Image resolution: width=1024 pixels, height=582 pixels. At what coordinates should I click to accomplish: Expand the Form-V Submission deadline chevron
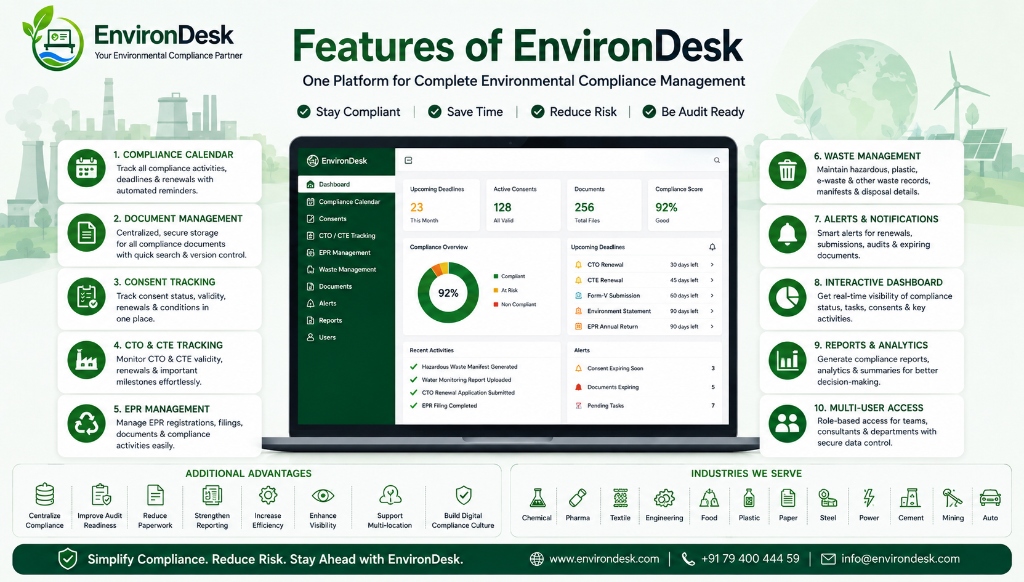(712, 295)
